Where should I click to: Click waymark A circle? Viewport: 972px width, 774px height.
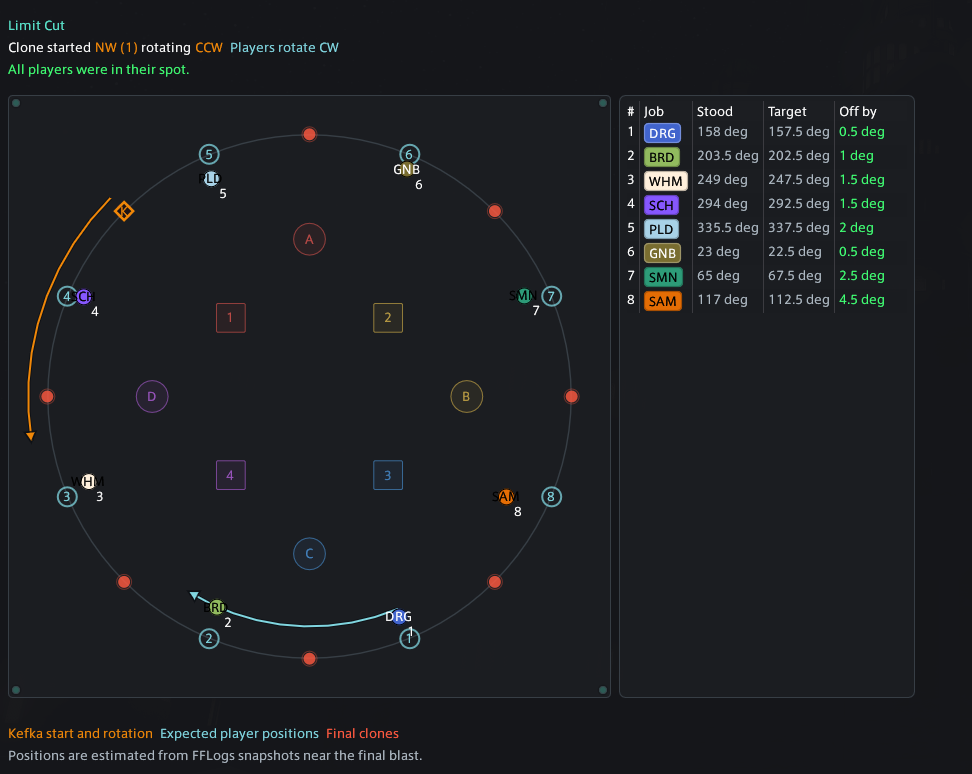click(309, 239)
